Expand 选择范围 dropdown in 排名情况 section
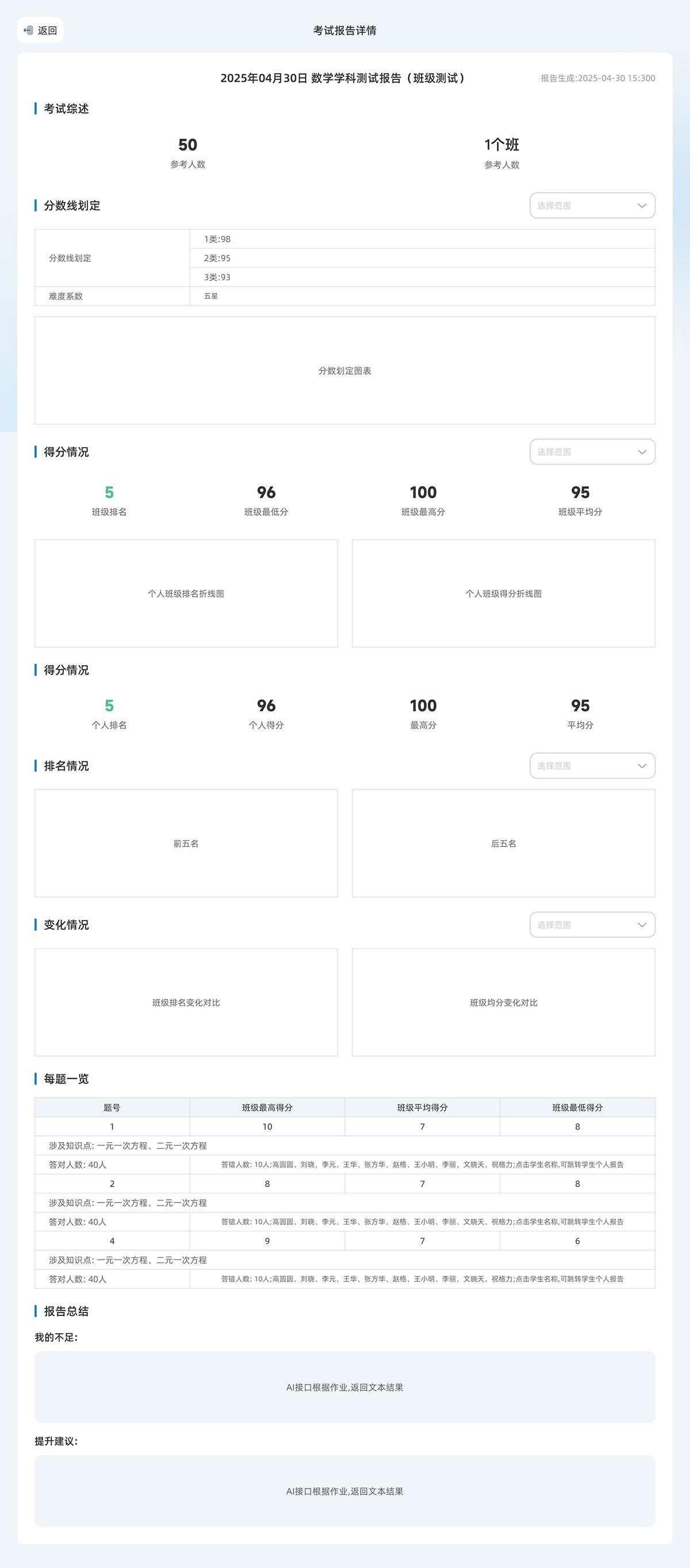Viewport: 690px width, 1568px height. [x=592, y=766]
